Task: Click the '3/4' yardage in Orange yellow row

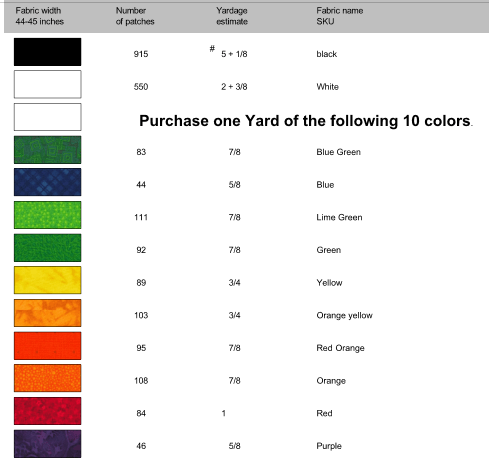Action: pos(234,315)
